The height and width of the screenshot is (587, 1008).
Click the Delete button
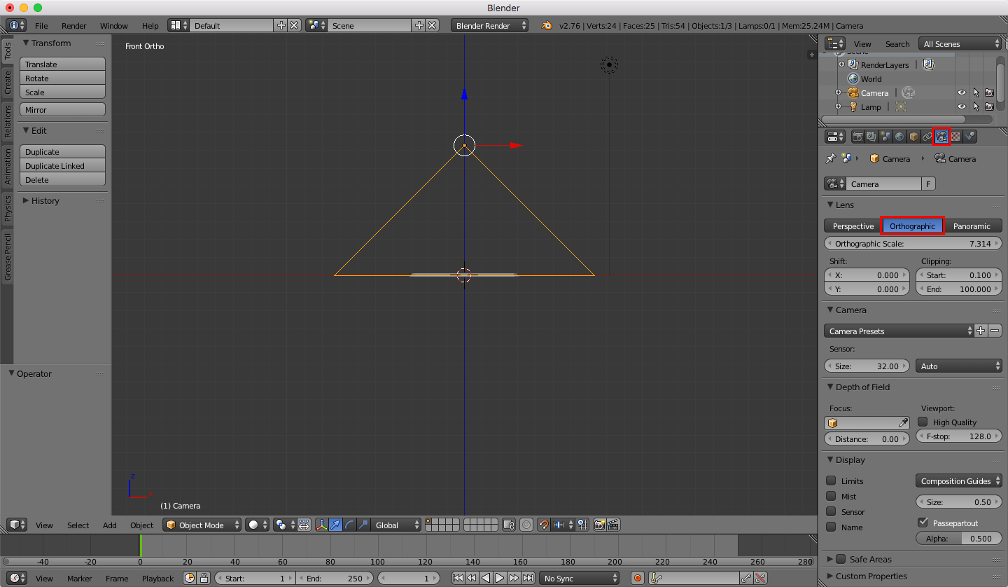(62, 180)
